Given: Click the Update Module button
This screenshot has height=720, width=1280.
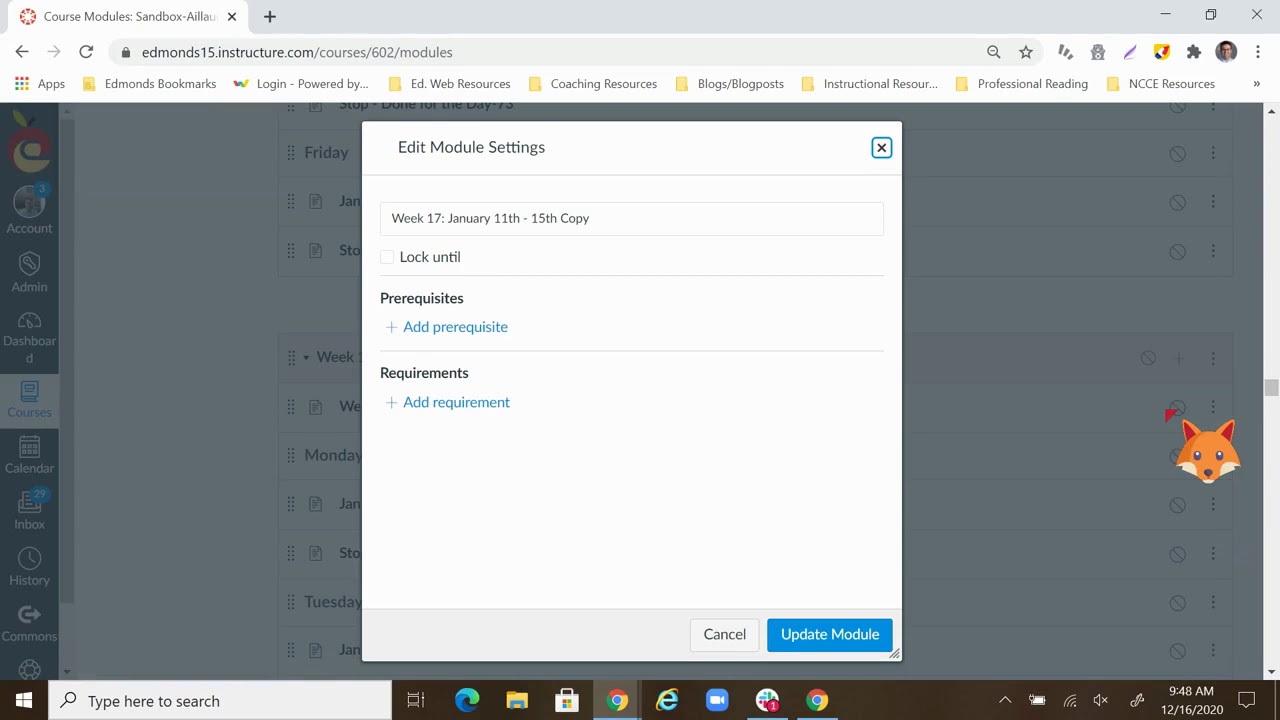Looking at the screenshot, I should coord(830,634).
